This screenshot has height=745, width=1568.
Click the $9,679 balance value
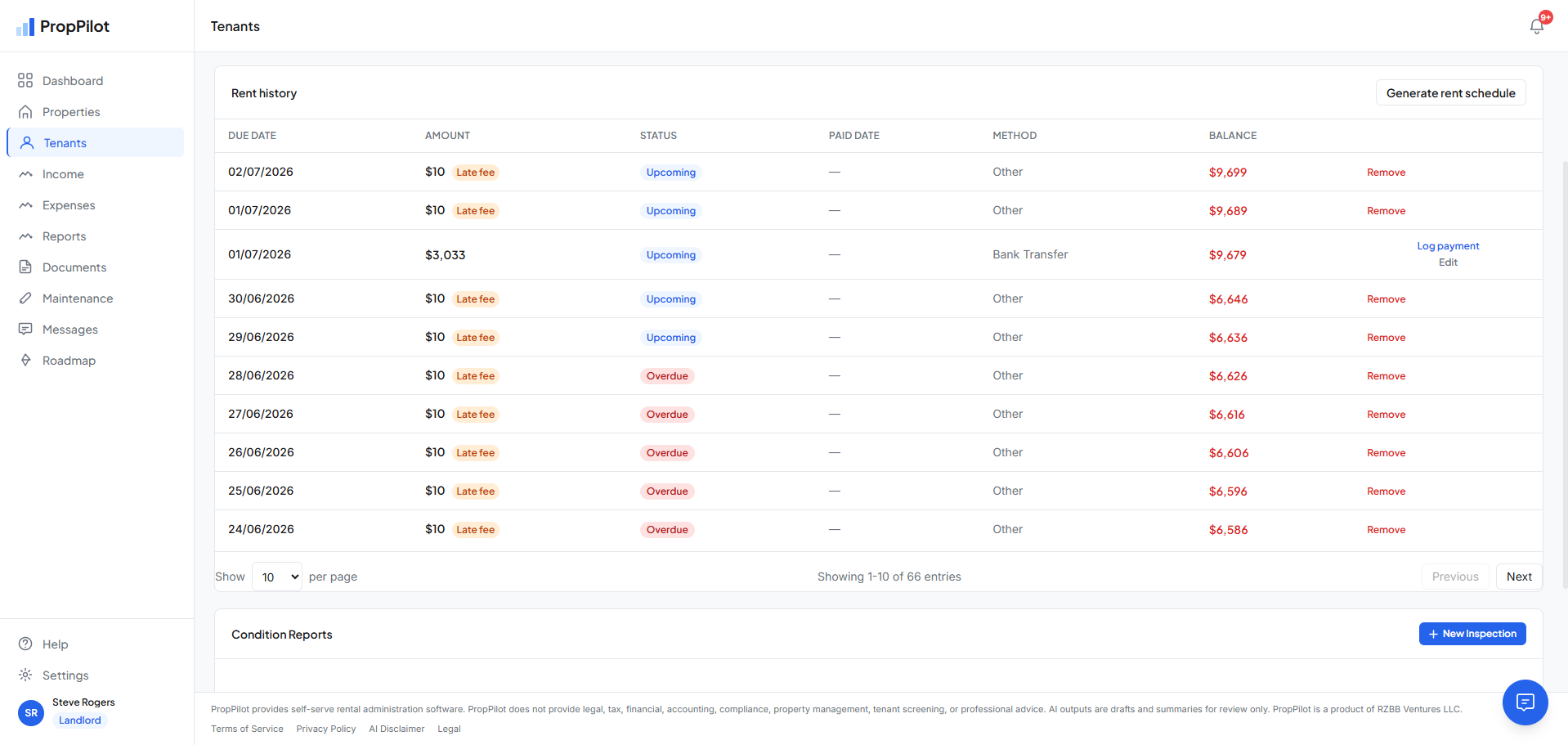click(1227, 254)
